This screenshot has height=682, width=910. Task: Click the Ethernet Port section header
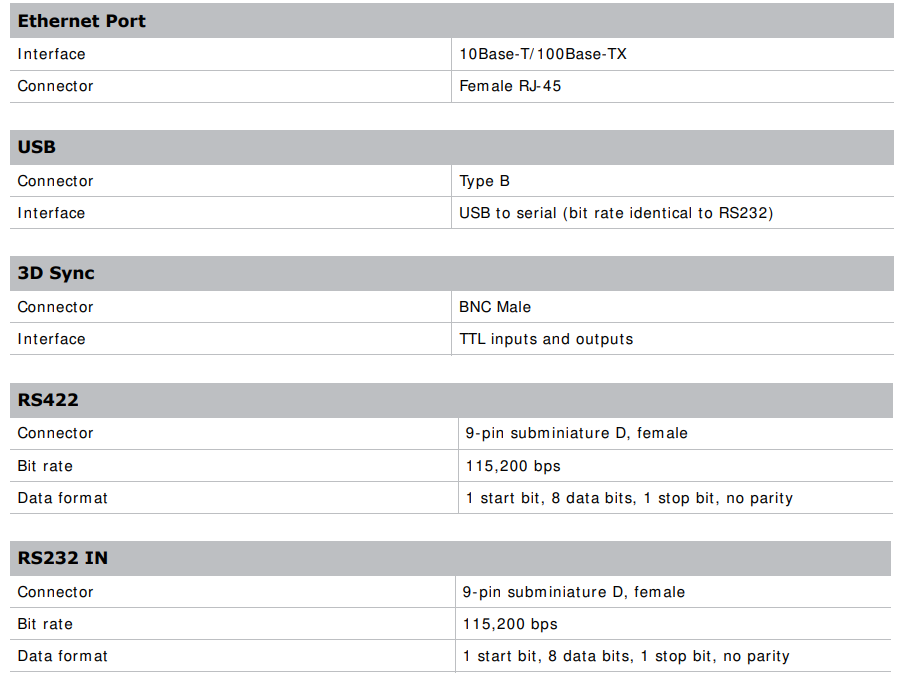[82, 21]
